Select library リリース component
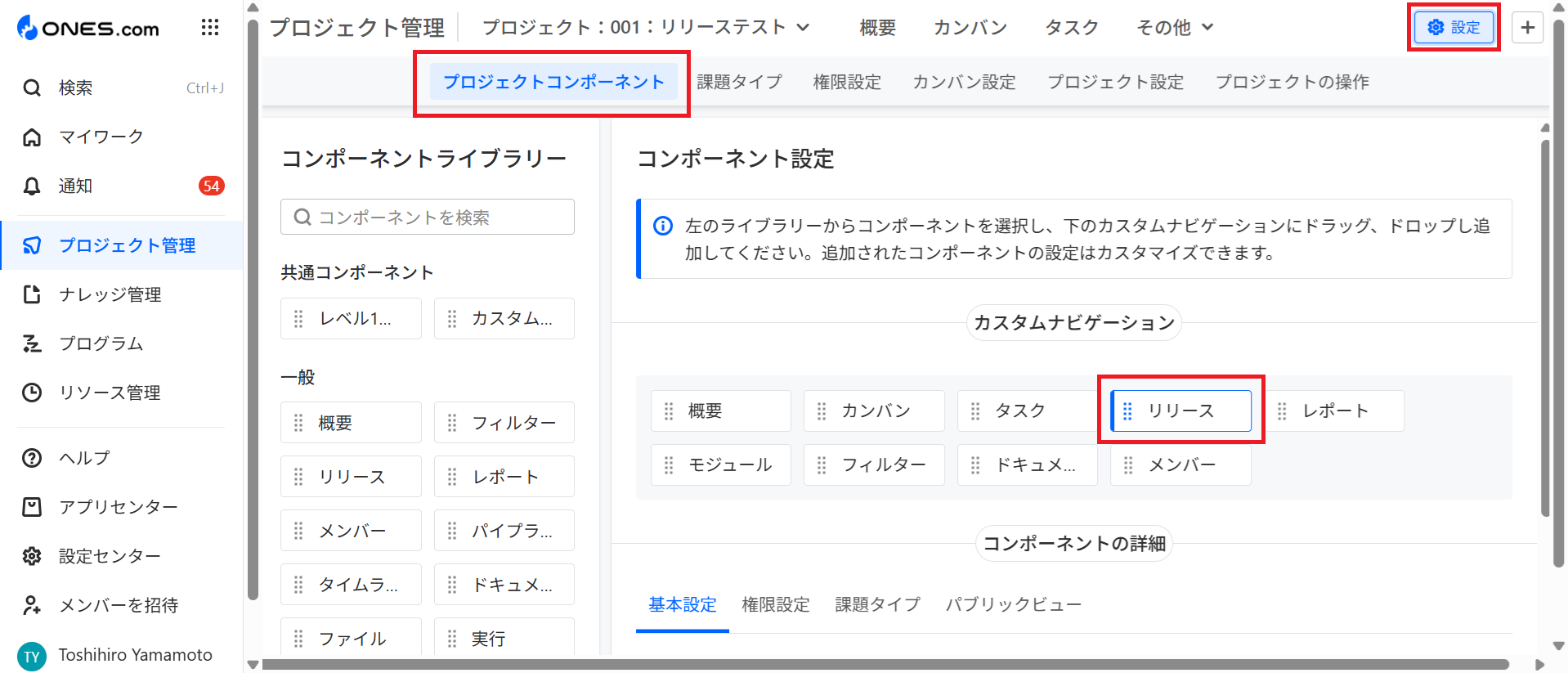 [351, 477]
